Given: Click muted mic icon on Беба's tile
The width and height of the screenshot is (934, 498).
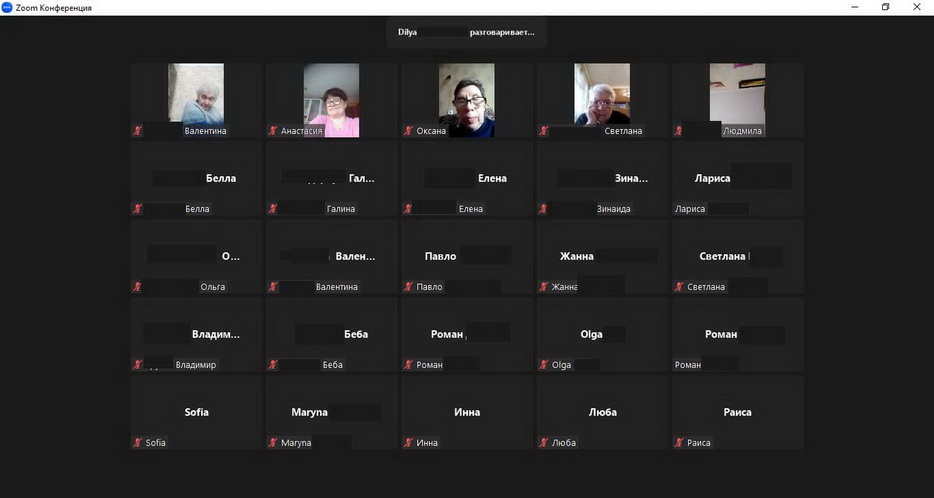Looking at the screenshot, I should (x=272, y=365).
